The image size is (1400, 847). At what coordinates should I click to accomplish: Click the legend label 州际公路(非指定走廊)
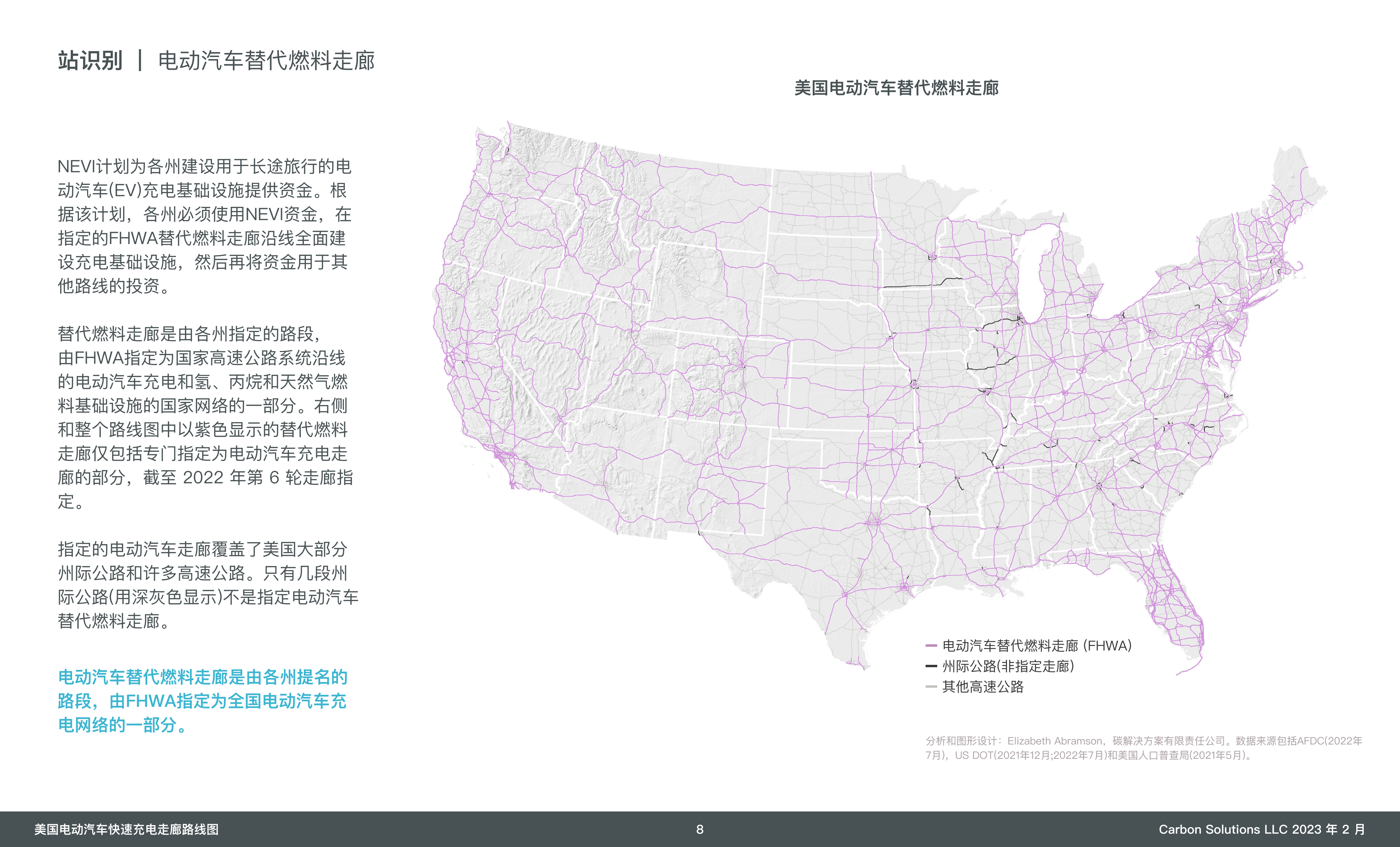[1008, 666]
